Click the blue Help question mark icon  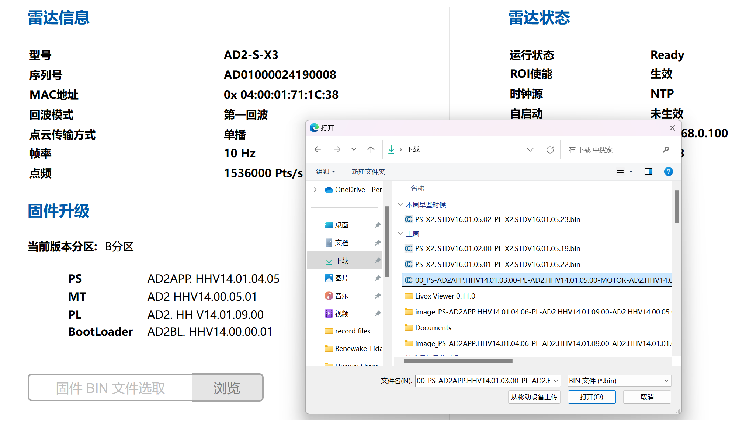click(668, 172)
